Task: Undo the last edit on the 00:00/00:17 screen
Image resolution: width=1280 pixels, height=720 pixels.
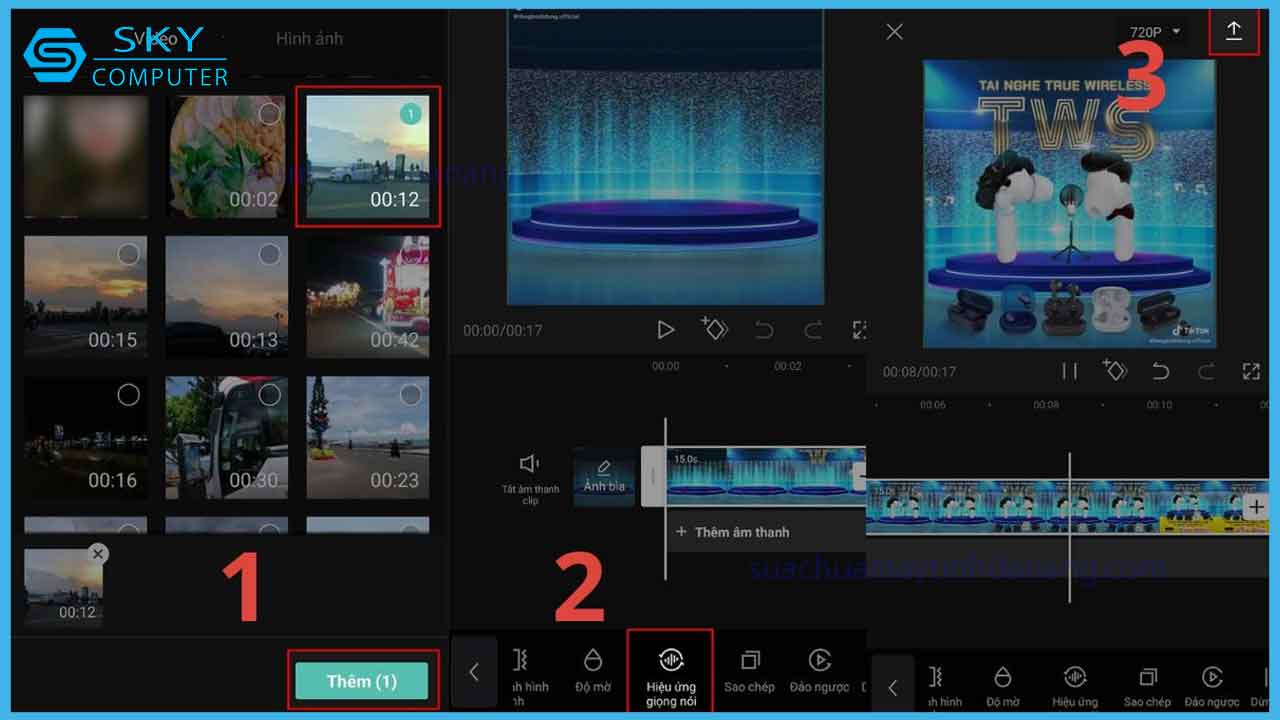Action: 764,329
